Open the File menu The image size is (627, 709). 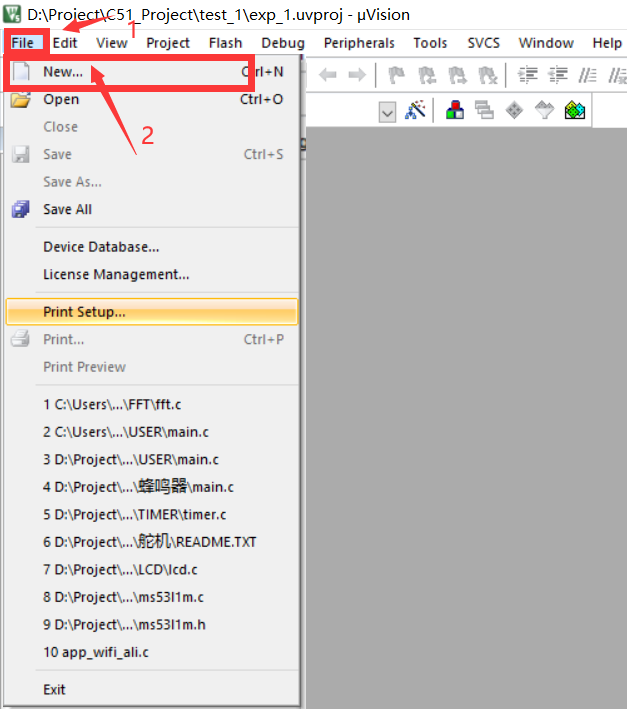pyautogui.click(x=23, y=43)
